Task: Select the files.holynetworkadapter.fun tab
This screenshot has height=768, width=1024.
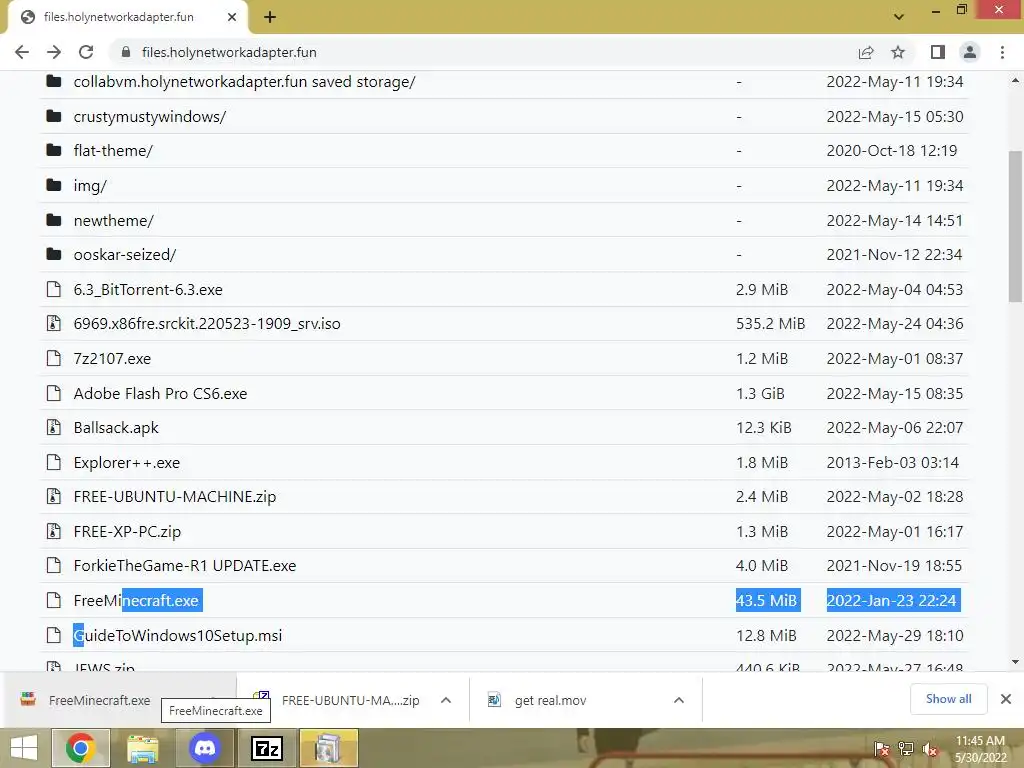Action: (127, 17)
